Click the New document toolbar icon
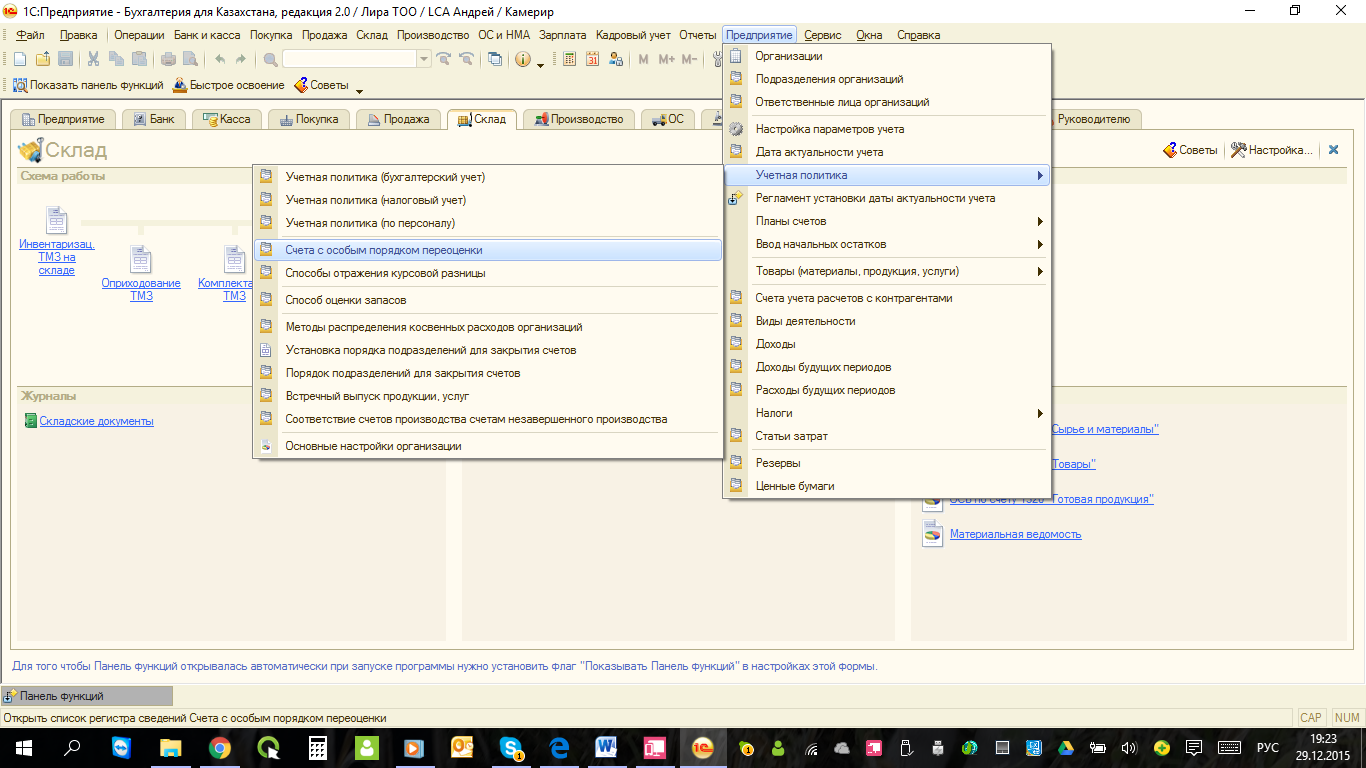Viewport: 1366px width, 768px height. (20, 59)
